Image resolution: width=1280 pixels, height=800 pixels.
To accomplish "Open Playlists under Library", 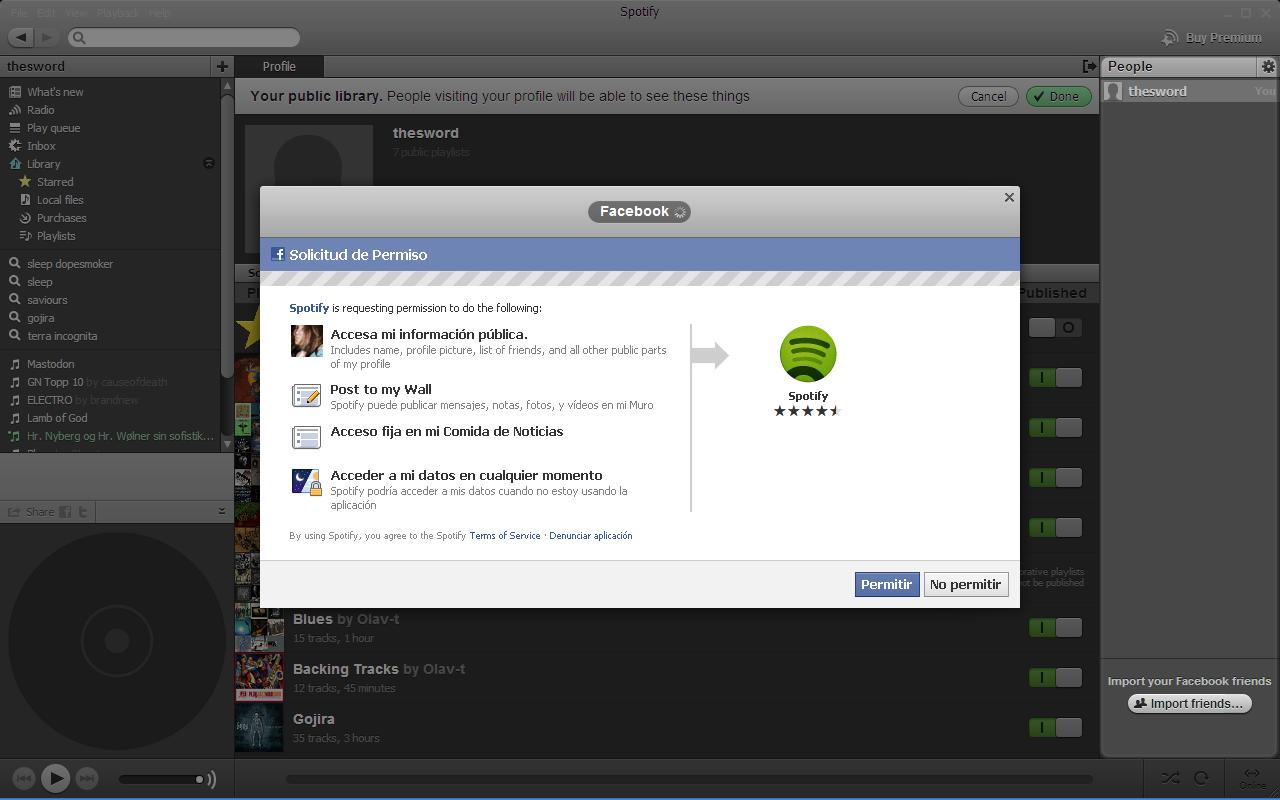I will tap(56, 236).
